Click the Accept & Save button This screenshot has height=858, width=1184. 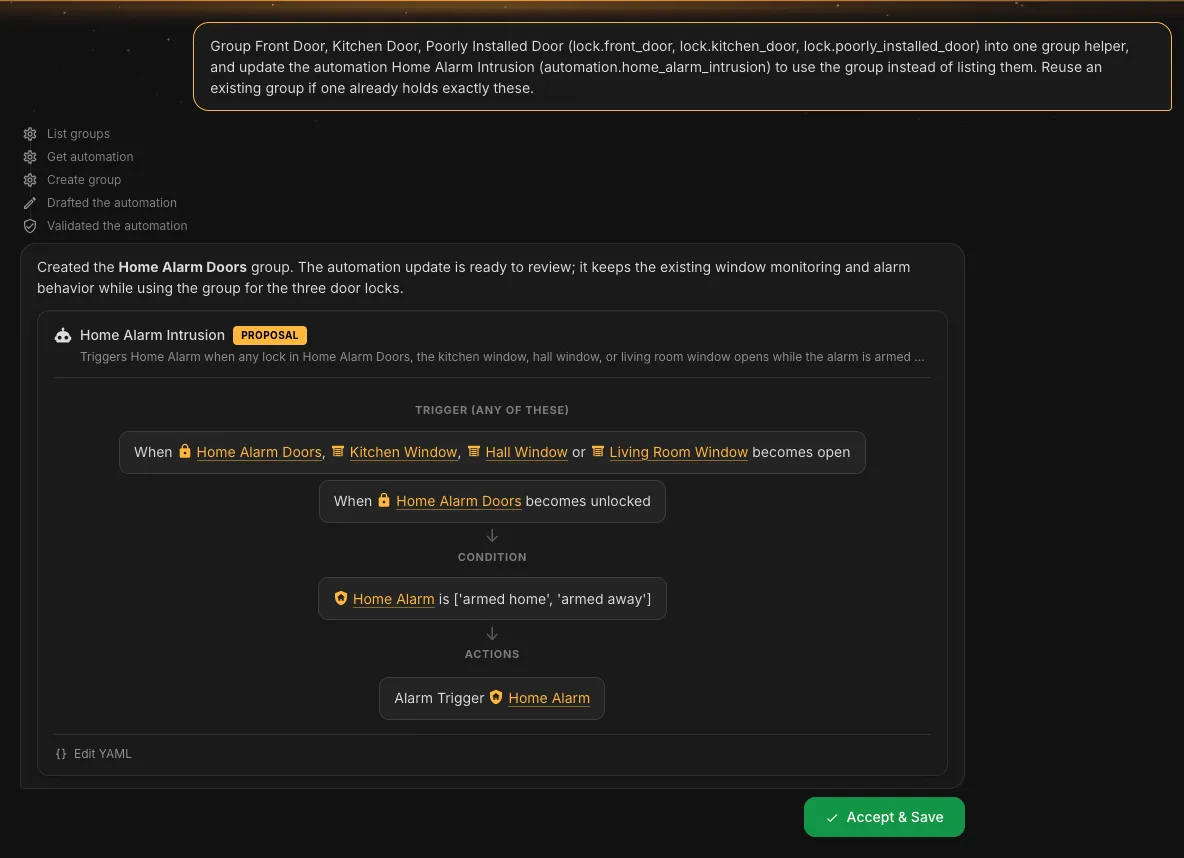pyautogui.click(x=884, y=817)
